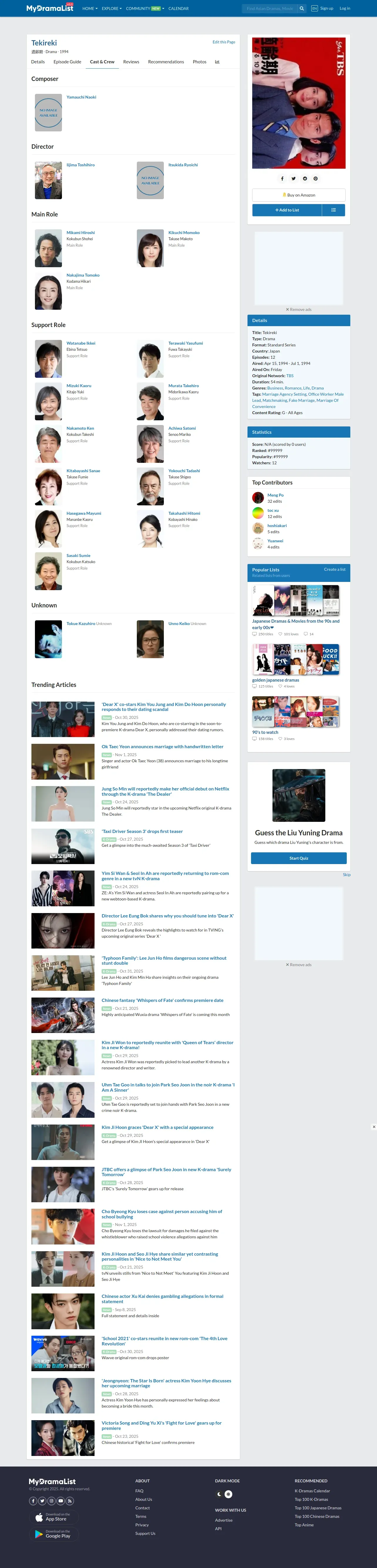Open director Iijima Toshihiro's profile
This screenshot has height=1568, width=377.
point(80,165)
